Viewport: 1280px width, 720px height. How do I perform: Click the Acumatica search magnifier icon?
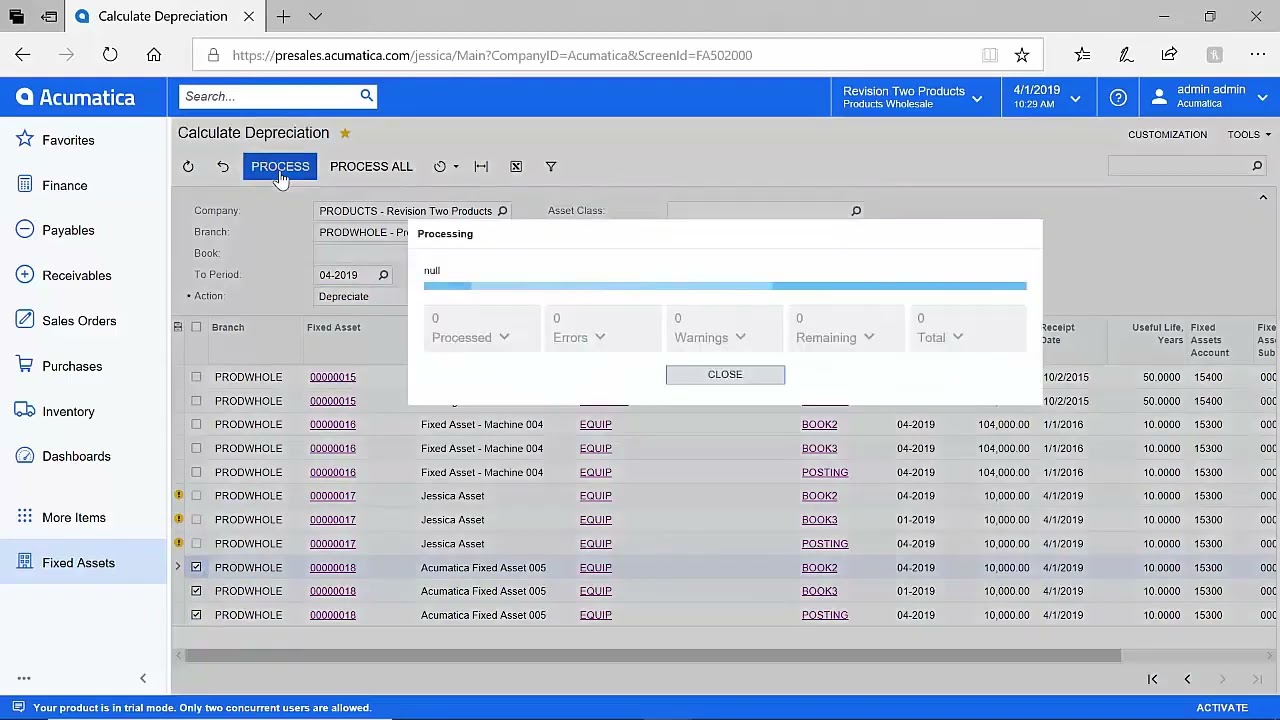tap(367, 96)
